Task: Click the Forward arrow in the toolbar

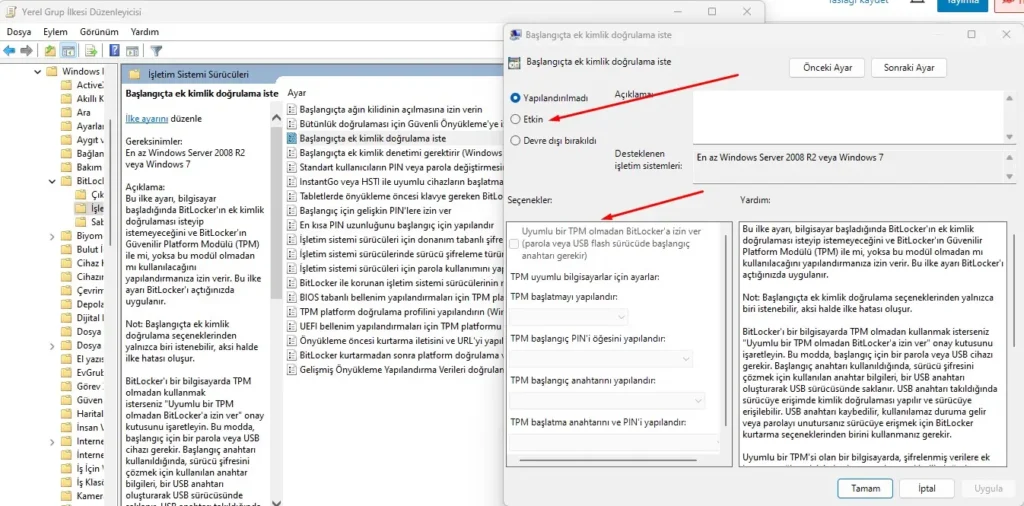Action: 27,50
